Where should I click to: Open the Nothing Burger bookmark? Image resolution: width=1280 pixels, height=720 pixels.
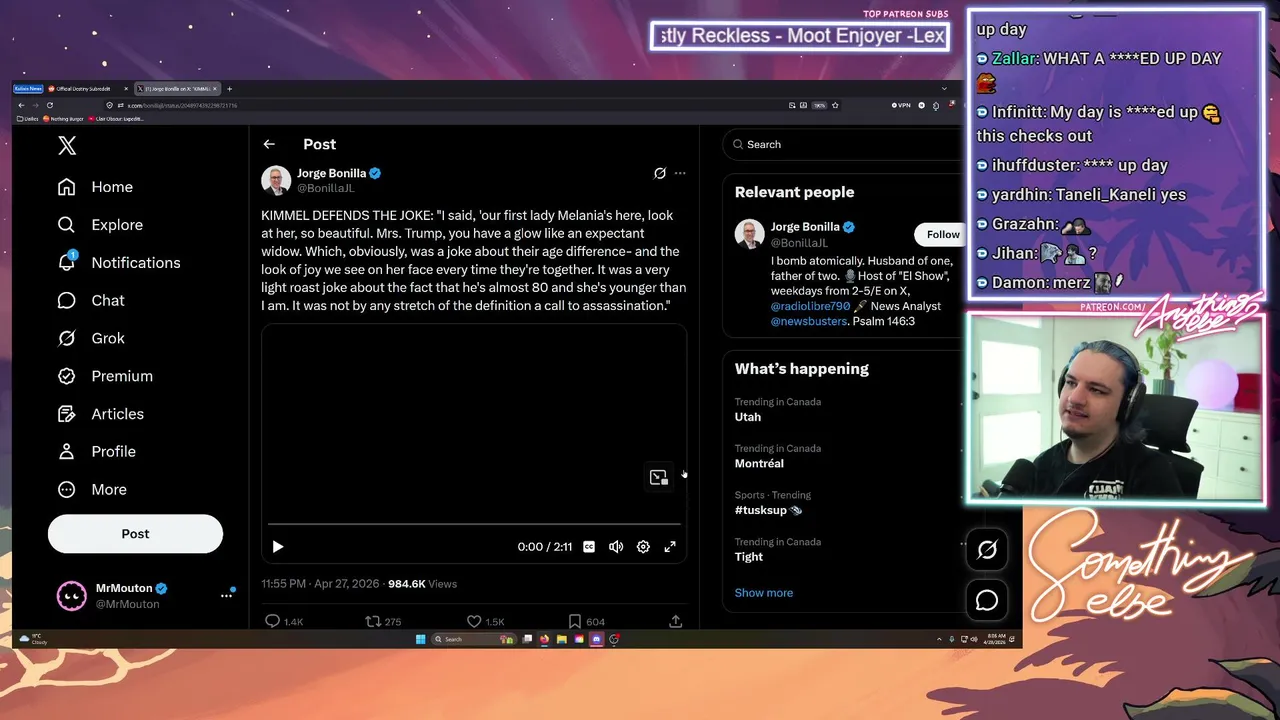pos(63,119)
